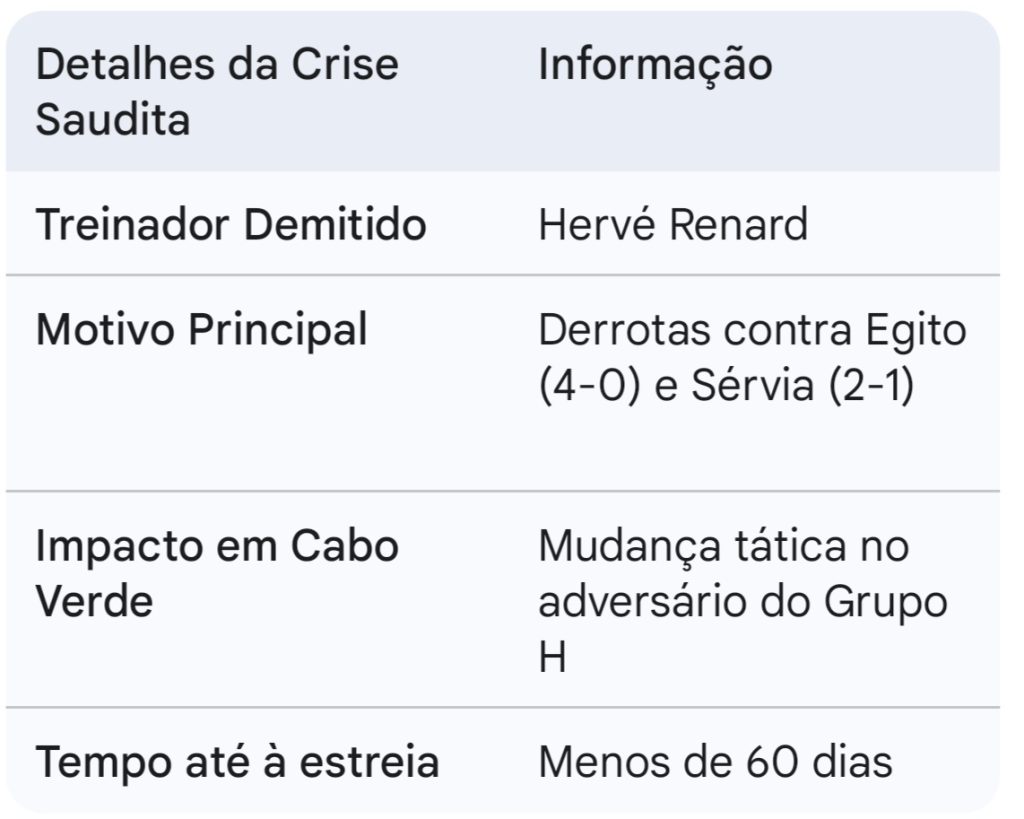Viewport: 1024px width, 819px height.
Task: Click the "(4-0)" score text
Action: click(x=589, y=387)
